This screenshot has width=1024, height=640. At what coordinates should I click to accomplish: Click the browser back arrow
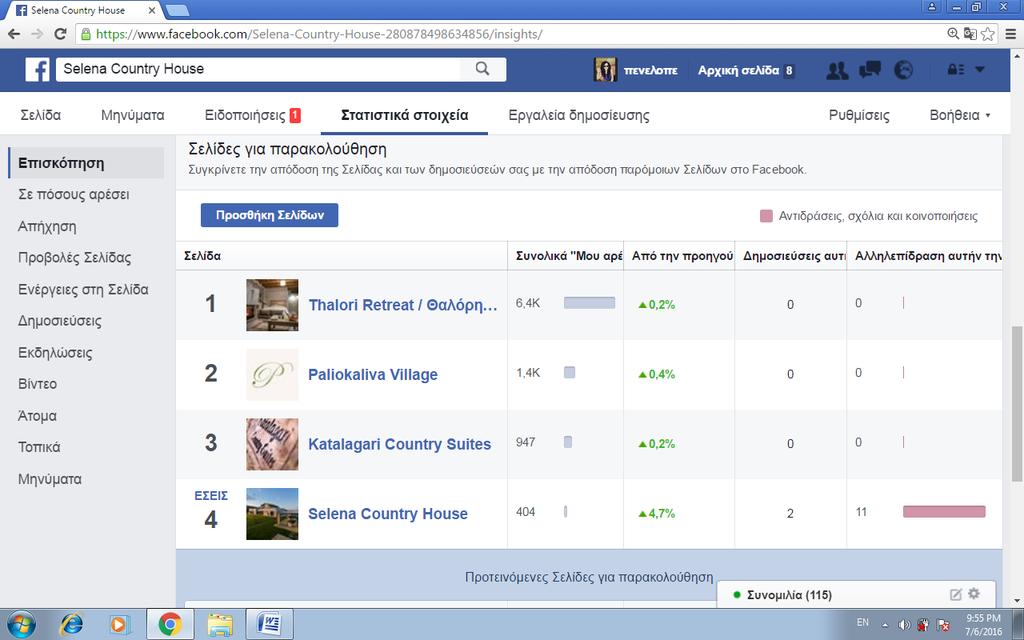tap(14, 34)
